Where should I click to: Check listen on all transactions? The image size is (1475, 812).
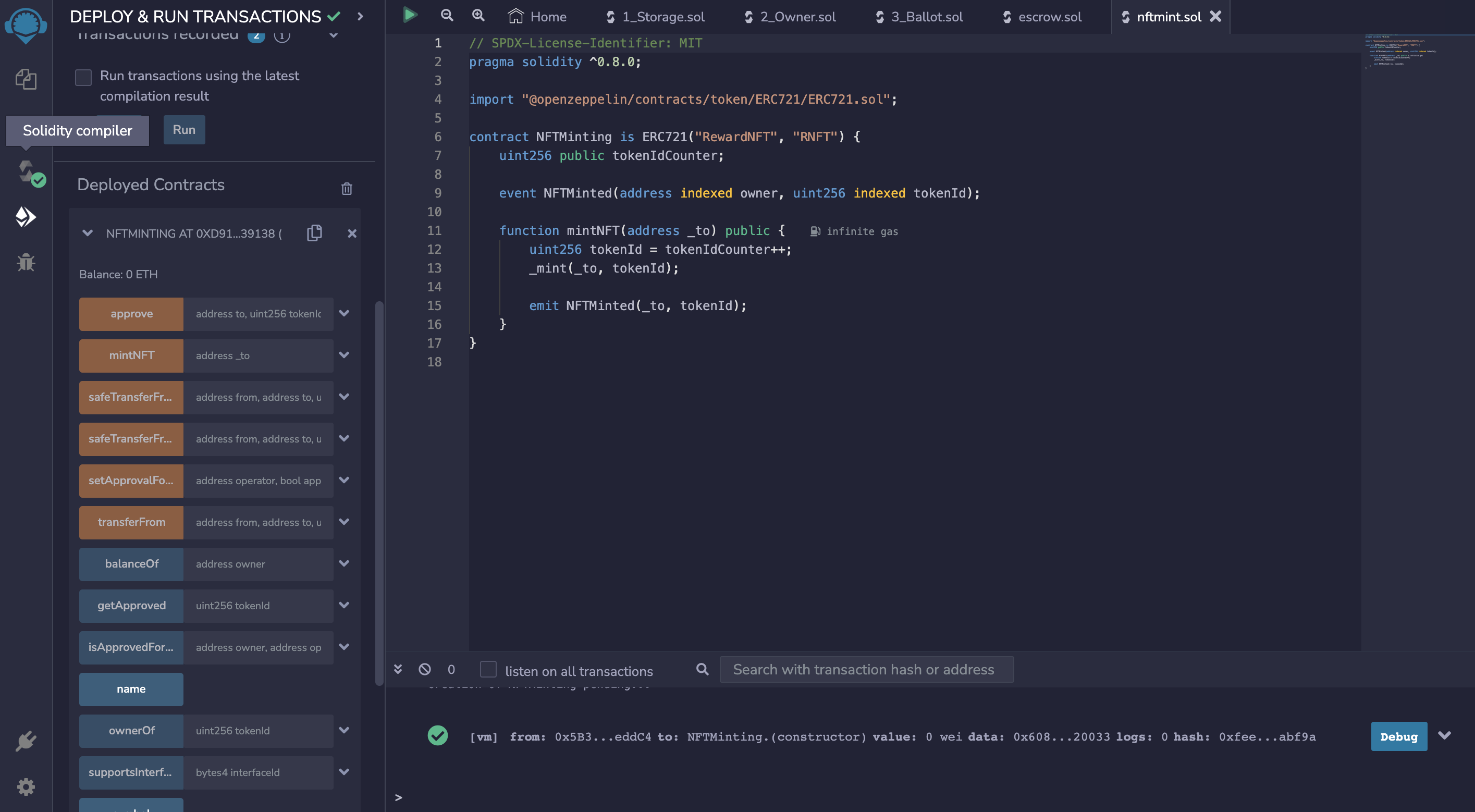488,669
